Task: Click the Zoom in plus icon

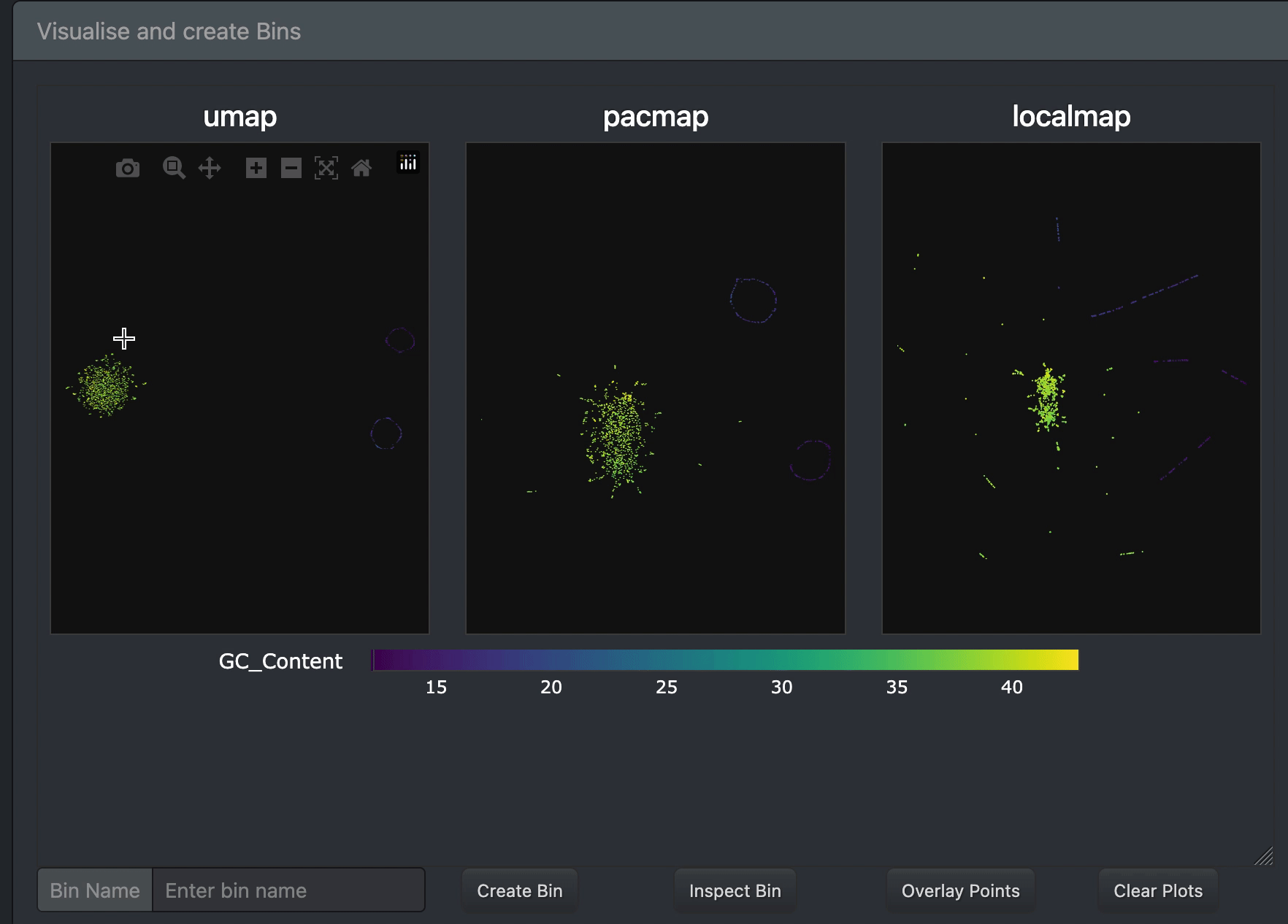Action: pyautogui.click(x=256, y=169)
